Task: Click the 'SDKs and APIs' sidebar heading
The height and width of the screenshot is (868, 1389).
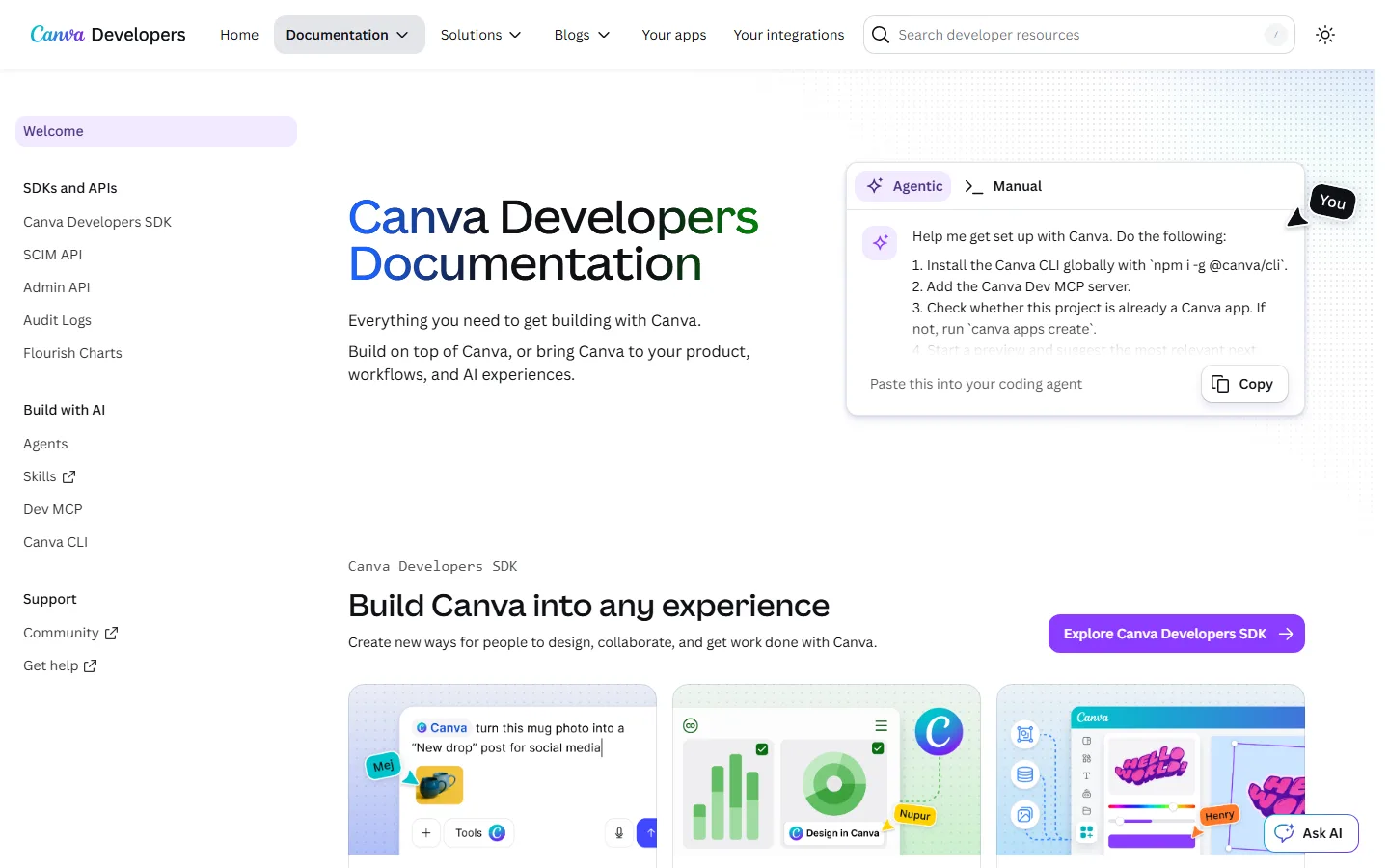Action: pyautogui.click(x=70, y=188)
